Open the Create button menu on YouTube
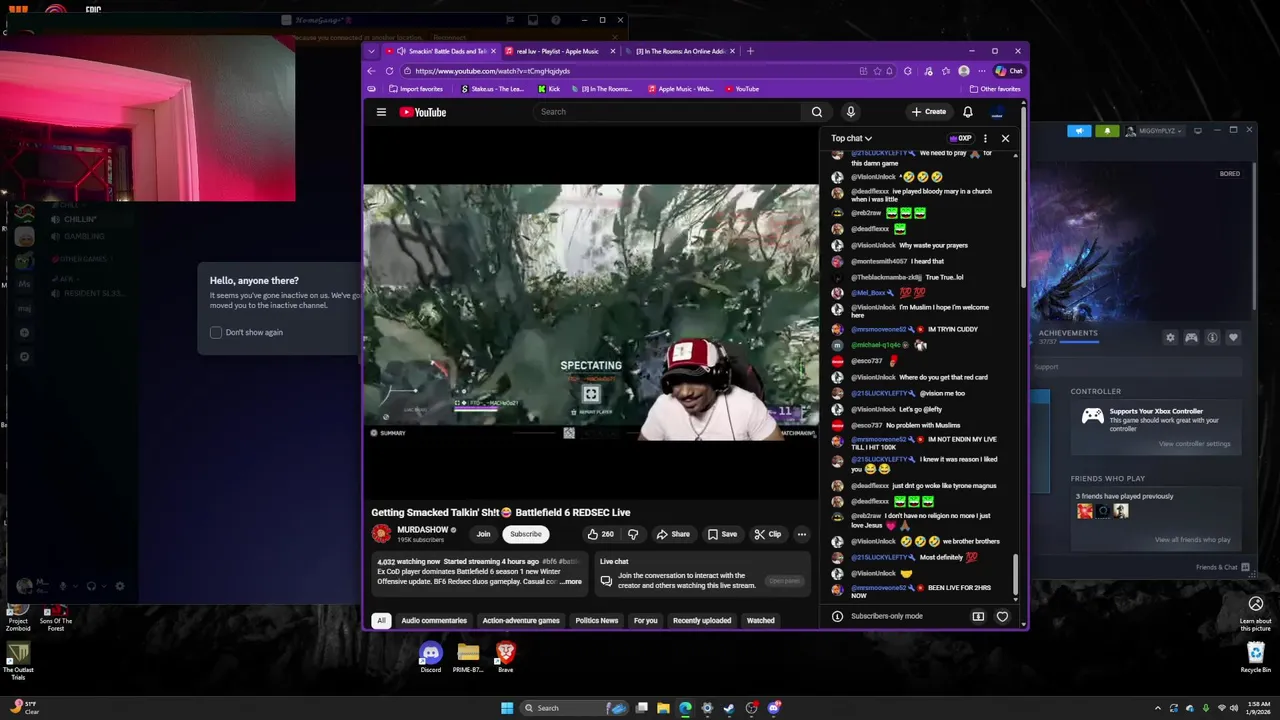The height and width of the screenshot is (720, 1280). 928,112
